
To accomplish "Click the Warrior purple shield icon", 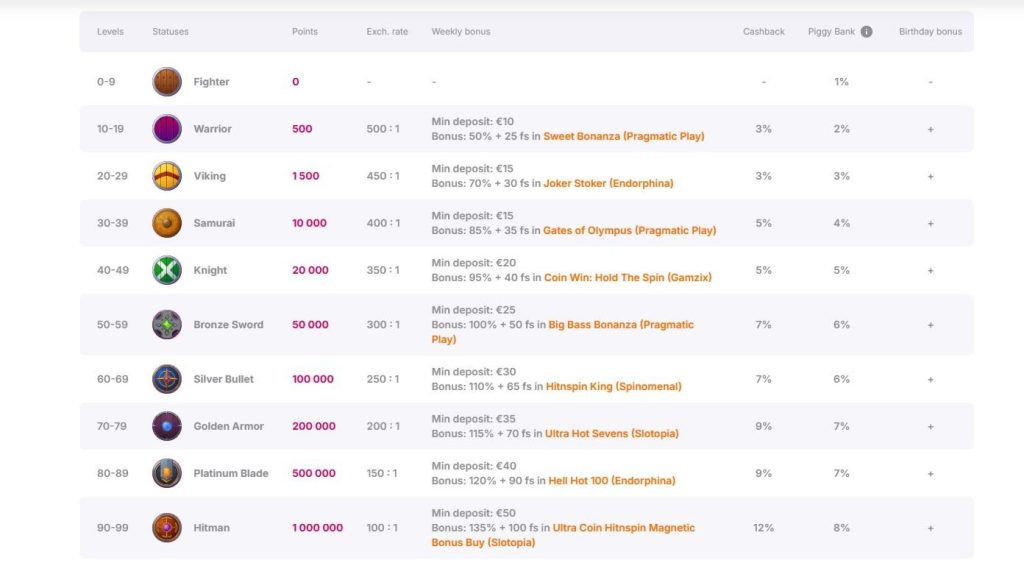I will pos(167,129).
